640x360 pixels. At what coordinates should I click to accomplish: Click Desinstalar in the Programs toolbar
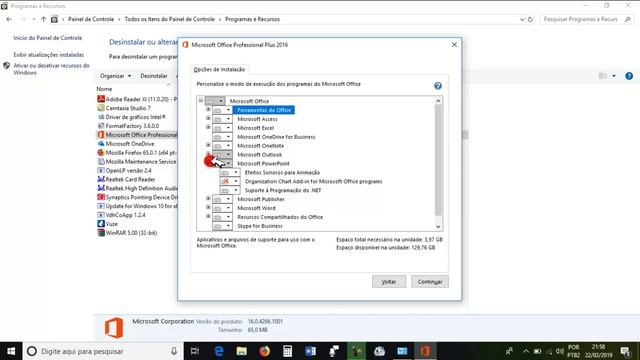pyautogui.click(x=154, y=76)
